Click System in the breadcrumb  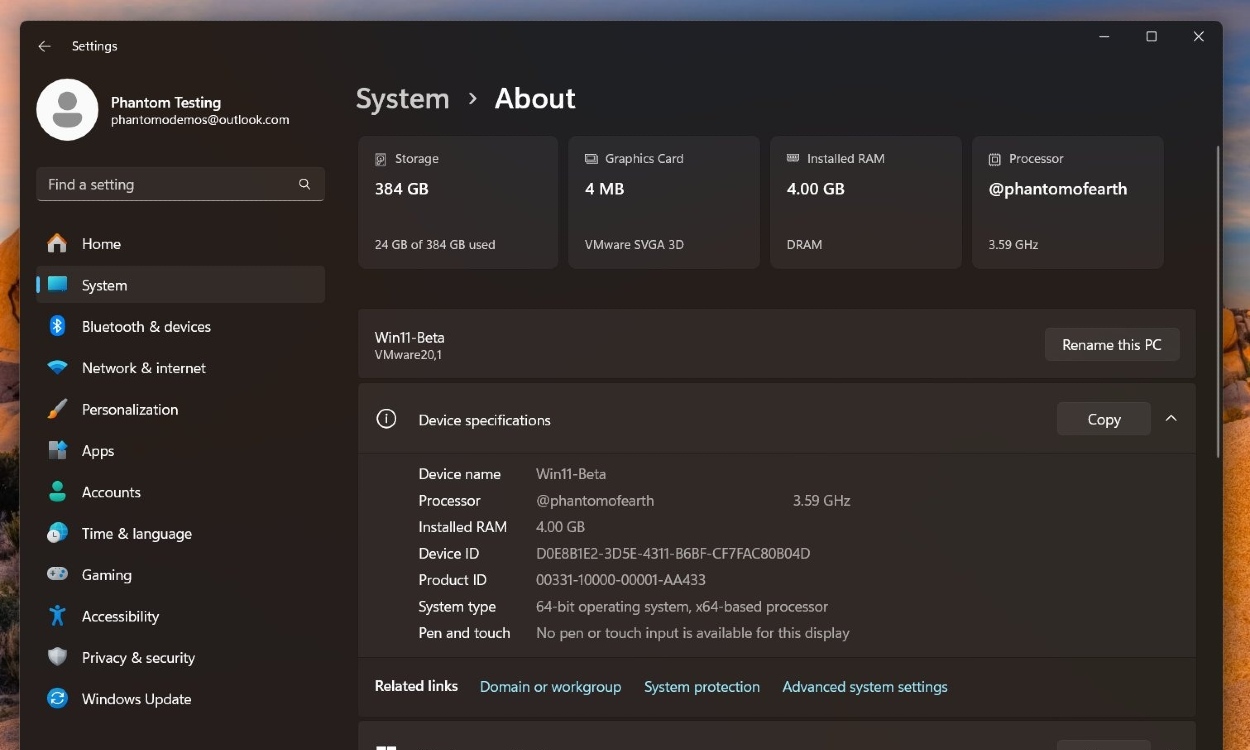tap(402, 98)
